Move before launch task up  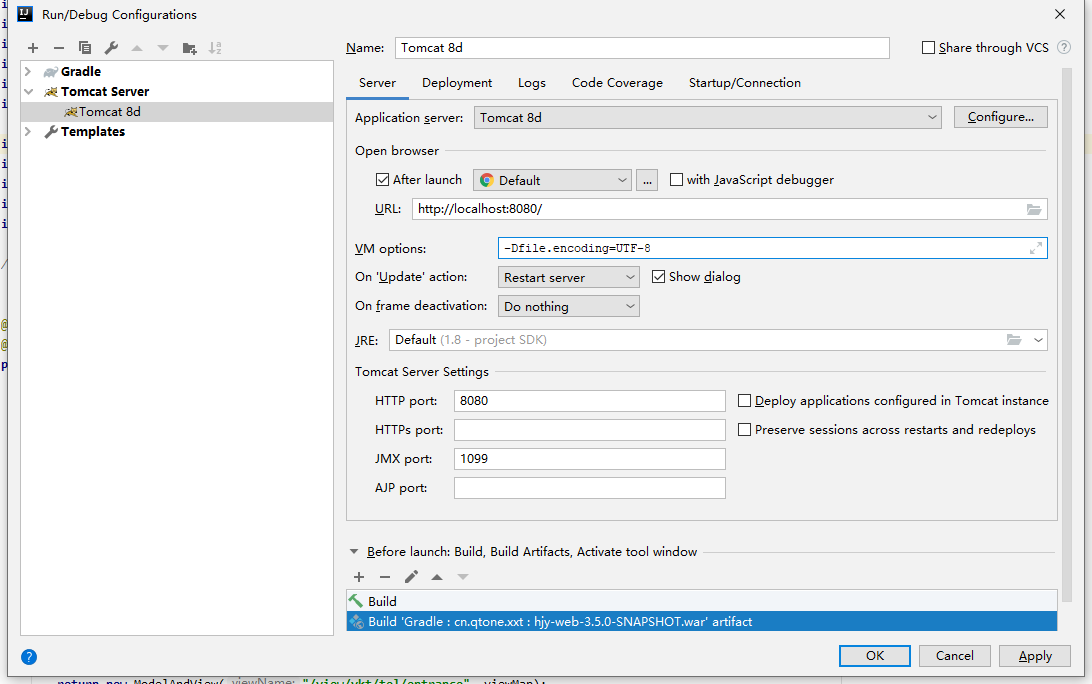(x=437, y=577)
